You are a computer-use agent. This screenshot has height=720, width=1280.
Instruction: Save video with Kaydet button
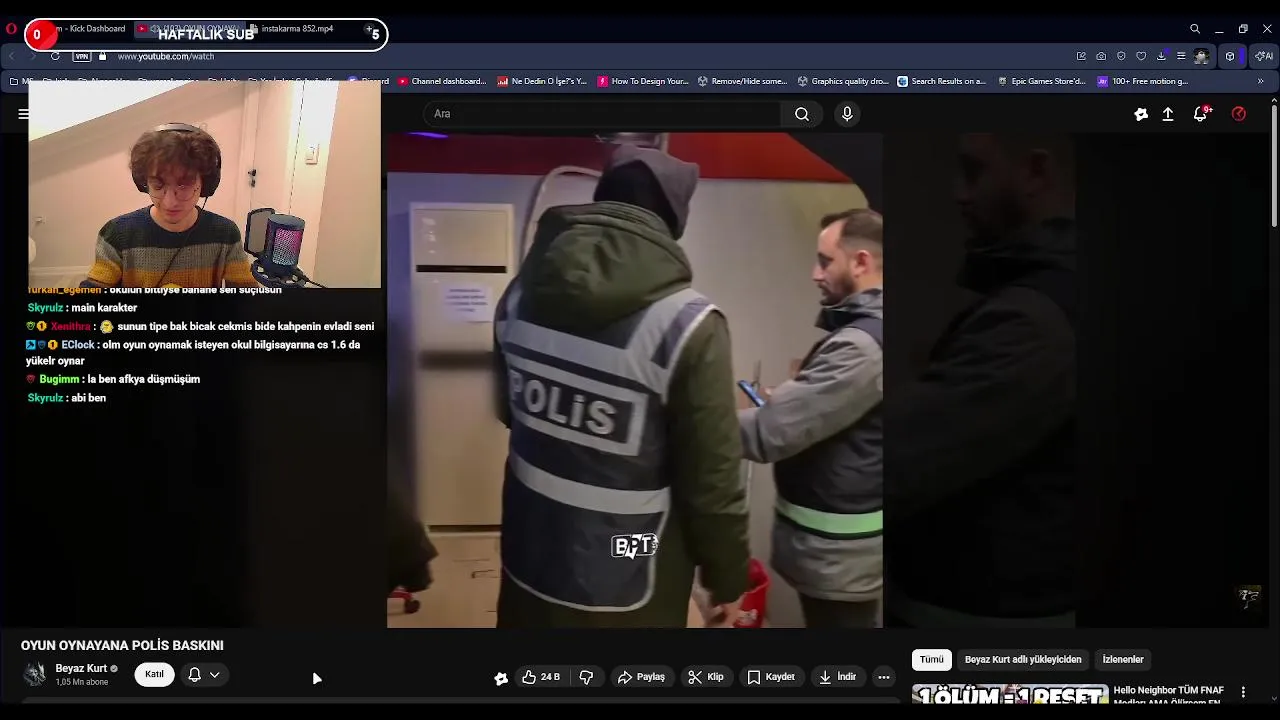click(771, 677)
